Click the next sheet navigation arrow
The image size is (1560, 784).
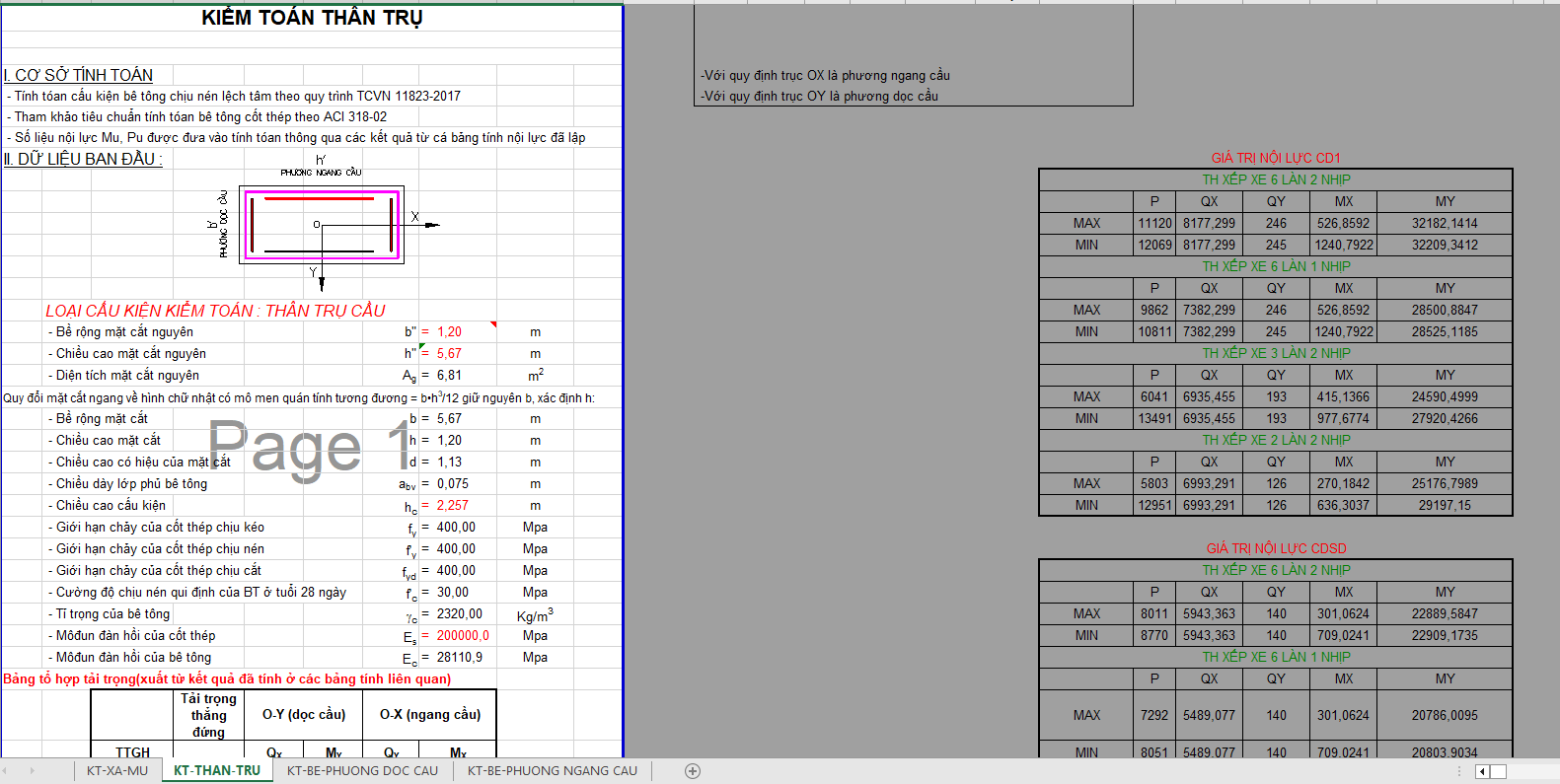(x=32, y=771)
